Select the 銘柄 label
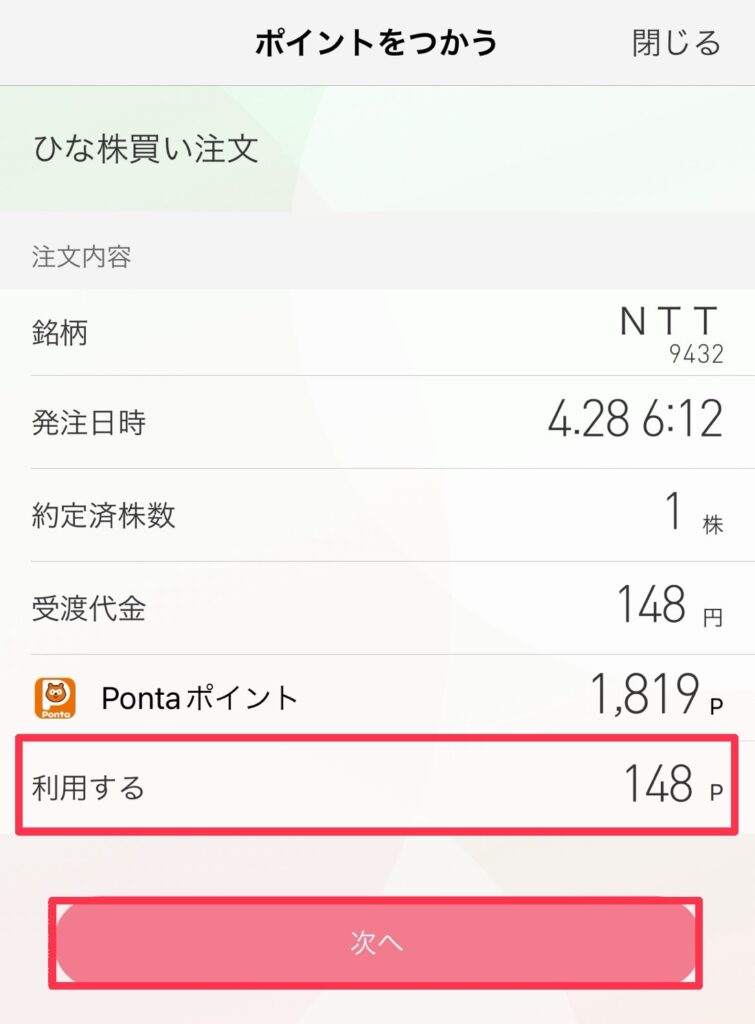This screenshot has width=755, height=1024. pos(59,332)
